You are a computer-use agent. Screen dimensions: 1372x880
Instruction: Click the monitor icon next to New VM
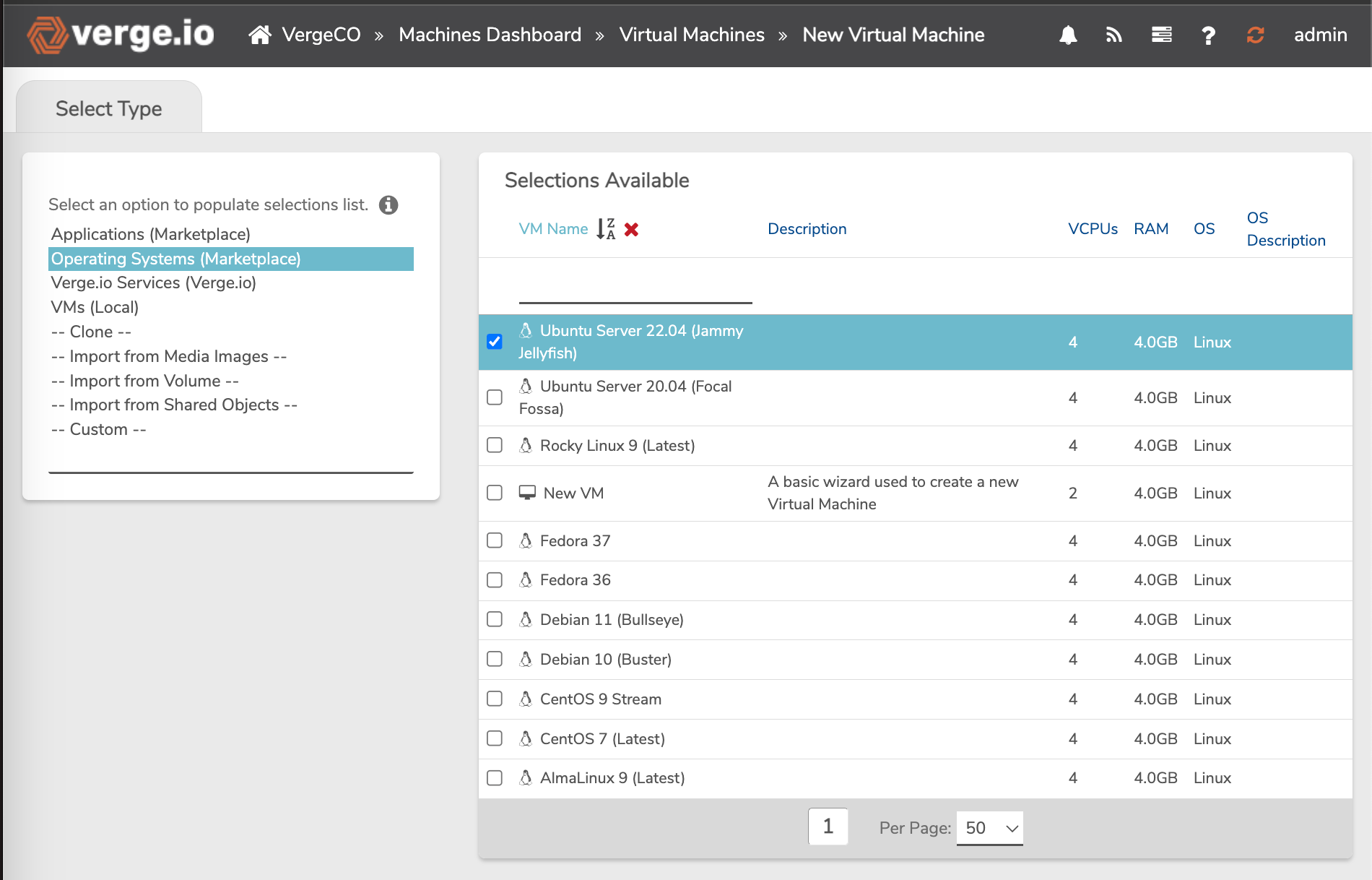pyautogui.click(x=528, y=493)
